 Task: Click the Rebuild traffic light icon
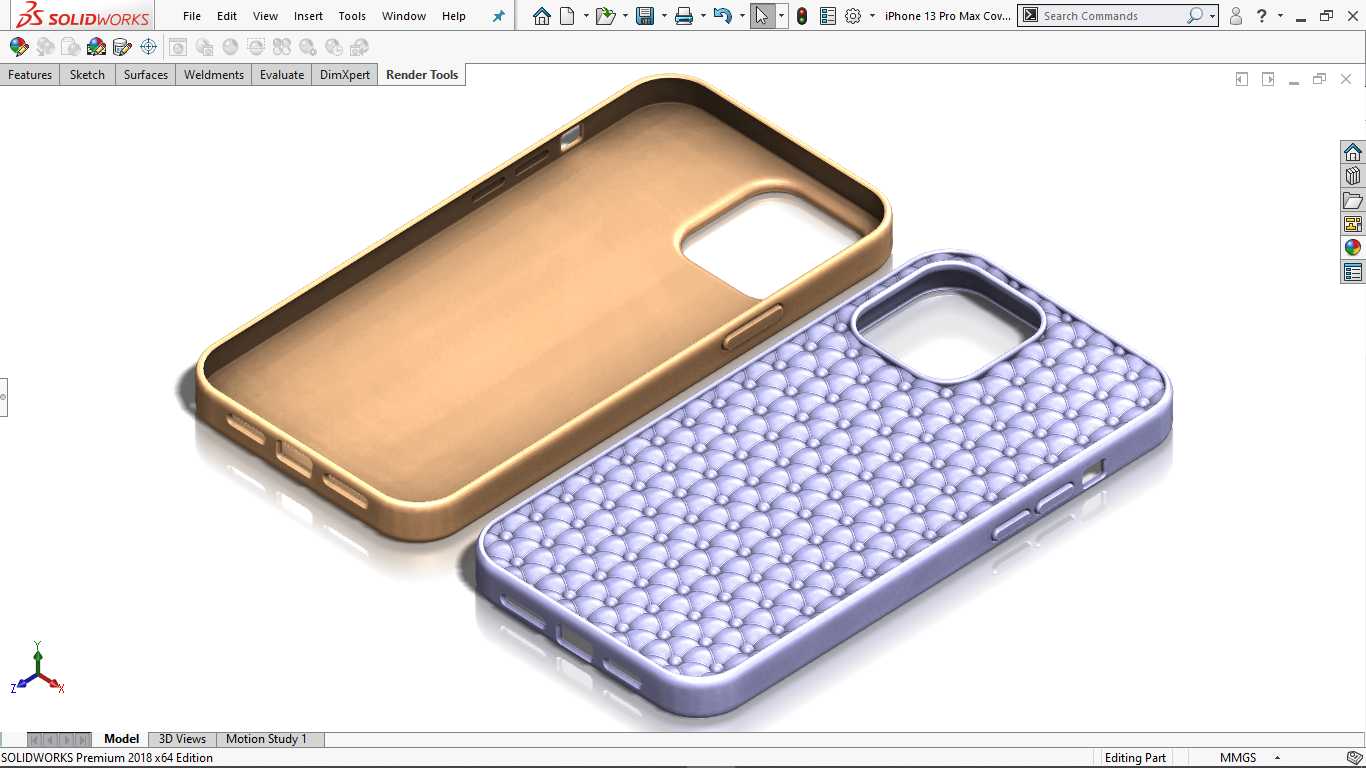802,16
